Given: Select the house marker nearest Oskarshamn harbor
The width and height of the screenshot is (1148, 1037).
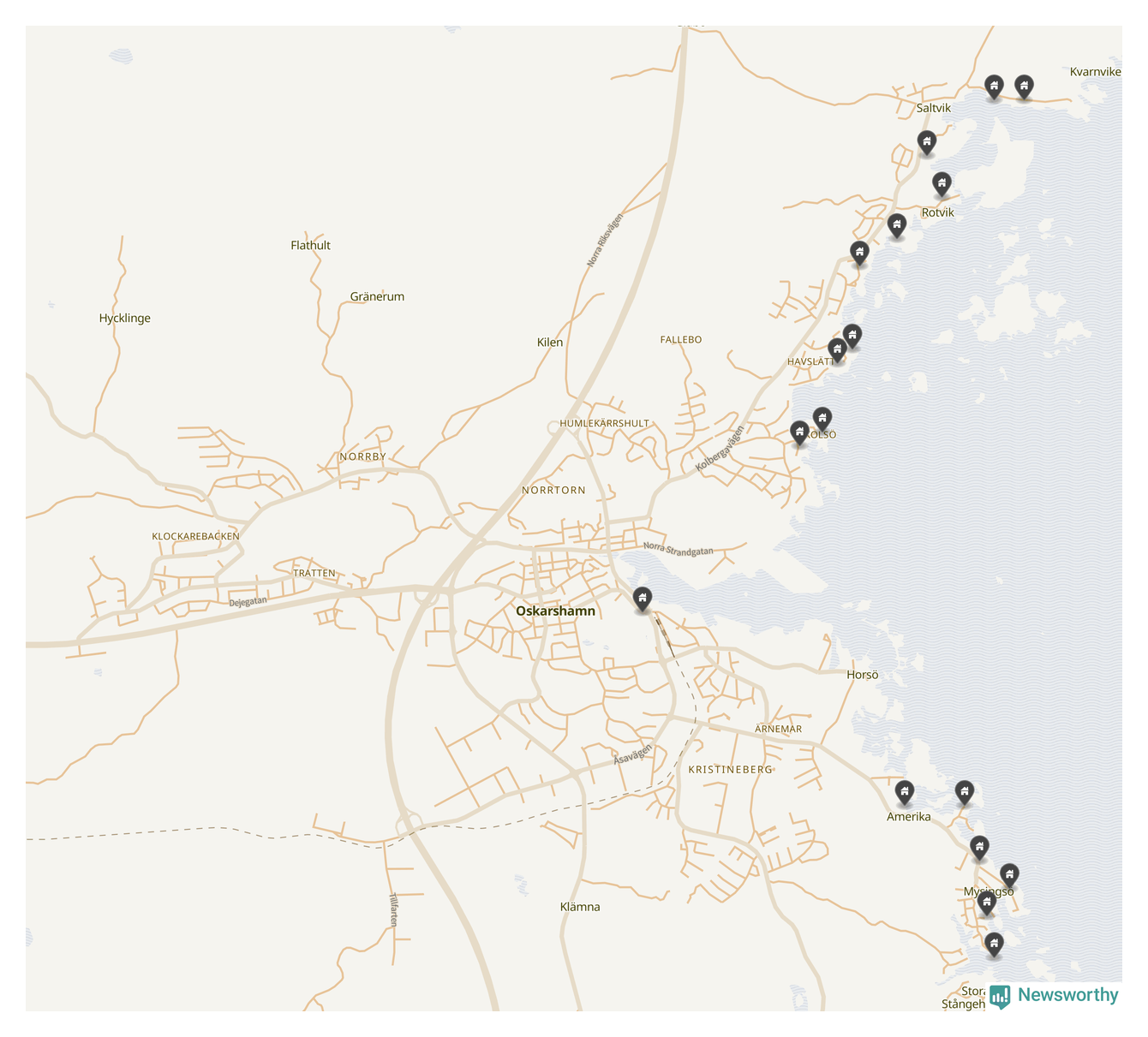Looking at the screenshot, I should pos(642,599).
